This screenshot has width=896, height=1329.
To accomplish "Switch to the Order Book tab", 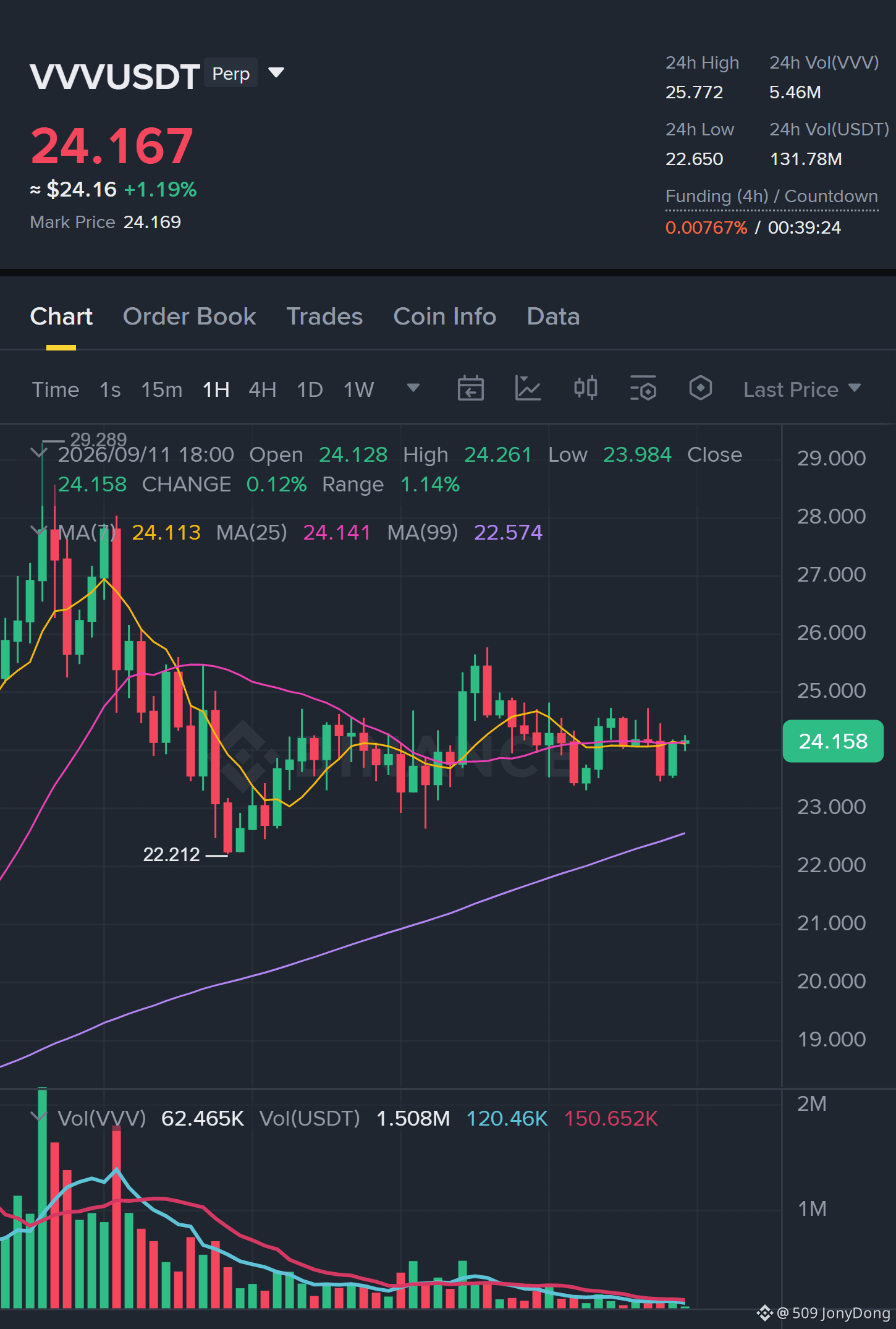I will pyautogui.click(x=189, y=316).
